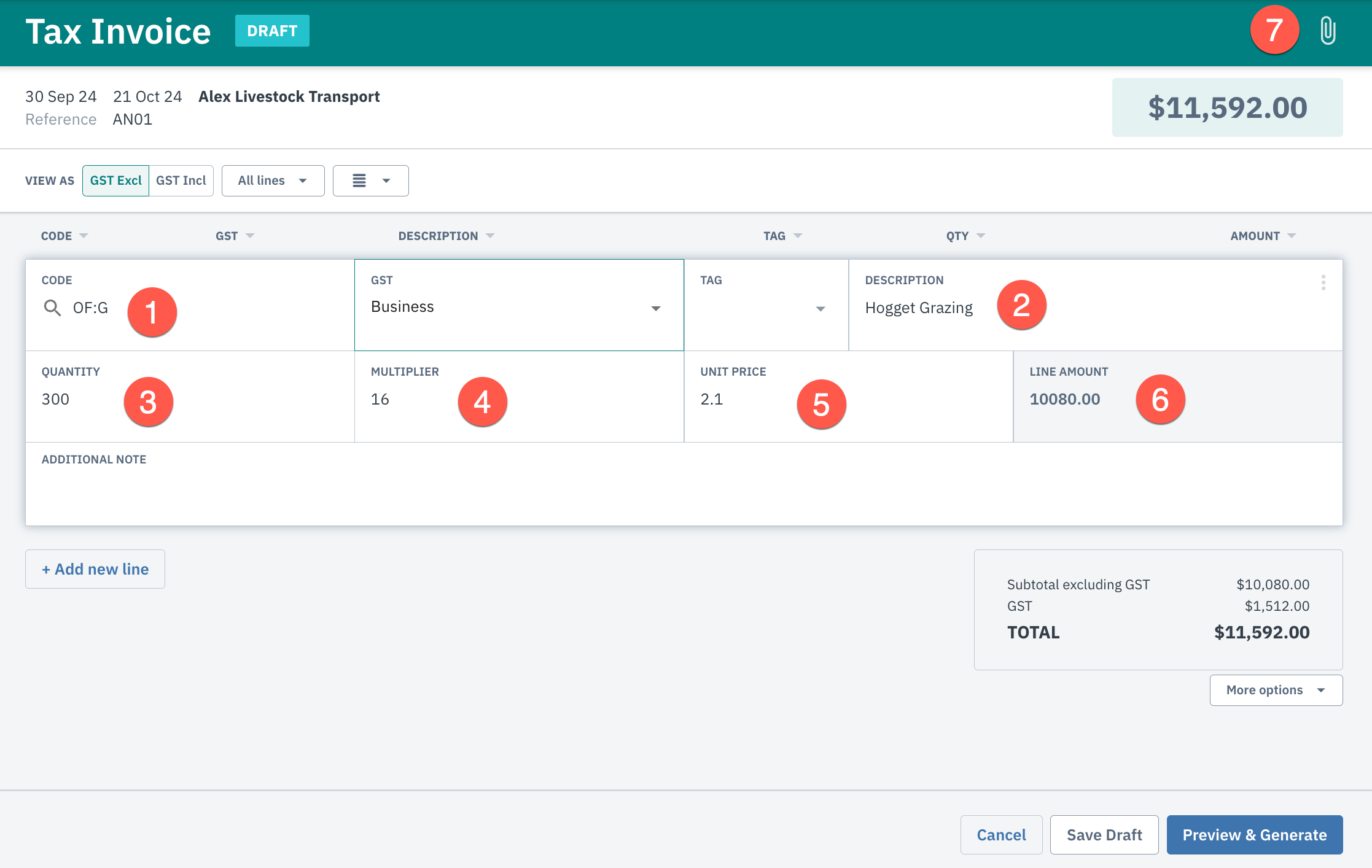Switch view to GST Excl
Screen dimensions: 1372x868
tap(115, 180)
